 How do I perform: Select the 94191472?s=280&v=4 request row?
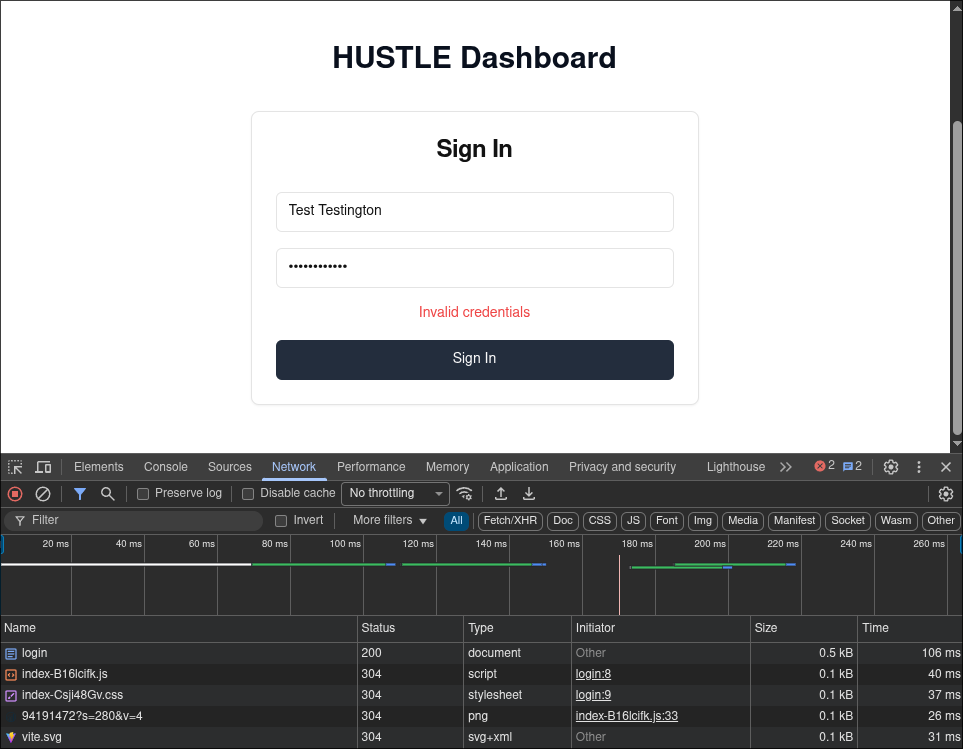pyautogui.click(x=482, y=716)
